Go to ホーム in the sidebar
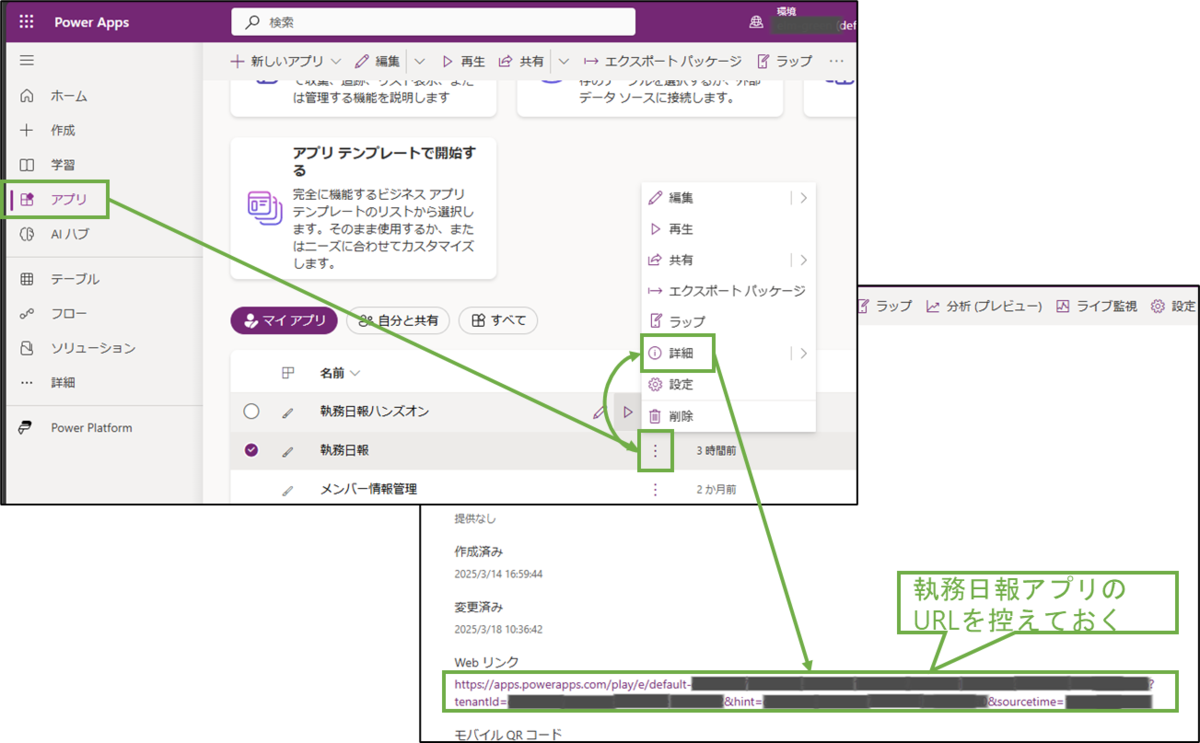This screenshot has height=743, width=1200. point(69,96)
